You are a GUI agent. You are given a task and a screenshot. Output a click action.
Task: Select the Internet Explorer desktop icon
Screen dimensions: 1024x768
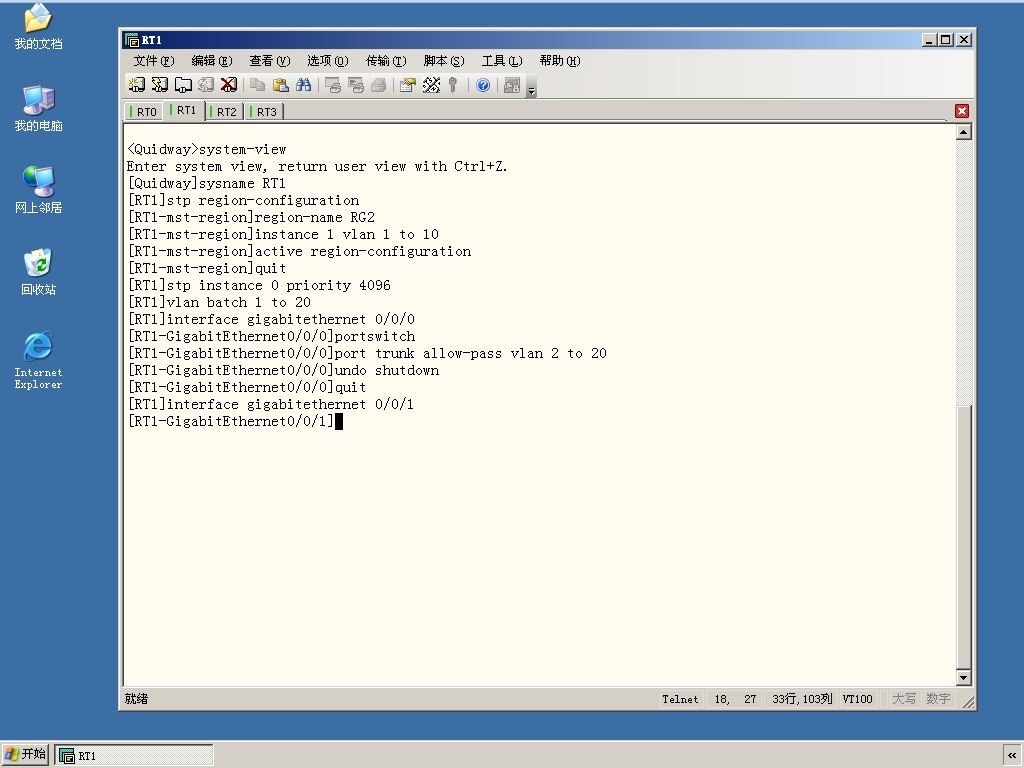coord(38,360)
